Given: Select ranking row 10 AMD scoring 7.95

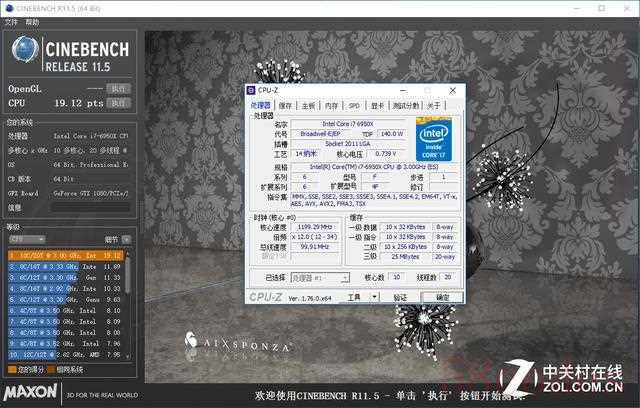Looking at the screenshot, I should 65,355.
